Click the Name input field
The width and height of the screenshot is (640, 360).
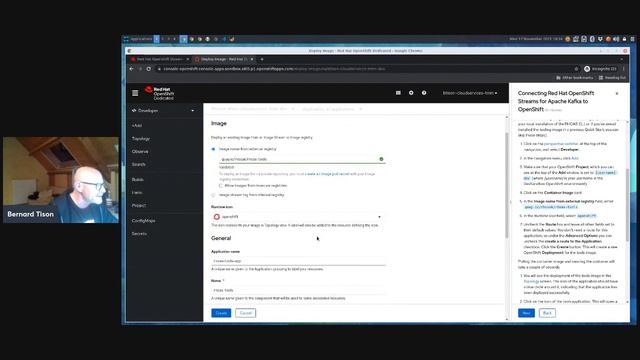click(298, 290)
